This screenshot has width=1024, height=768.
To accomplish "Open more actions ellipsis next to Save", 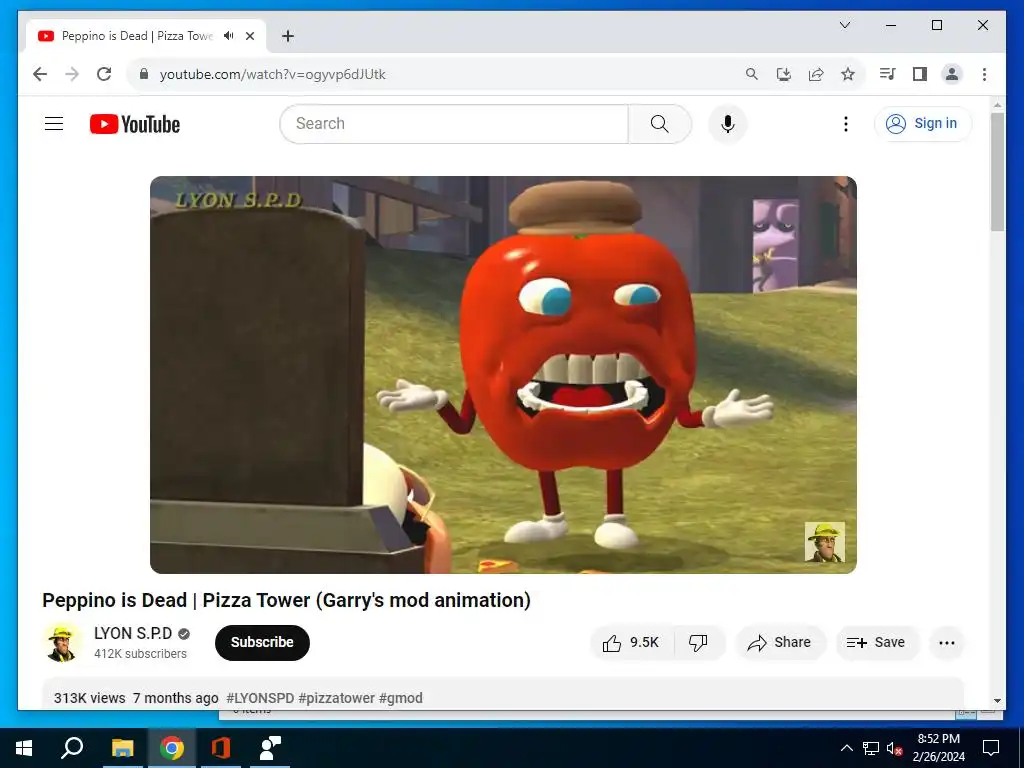I will pos(947,643).
